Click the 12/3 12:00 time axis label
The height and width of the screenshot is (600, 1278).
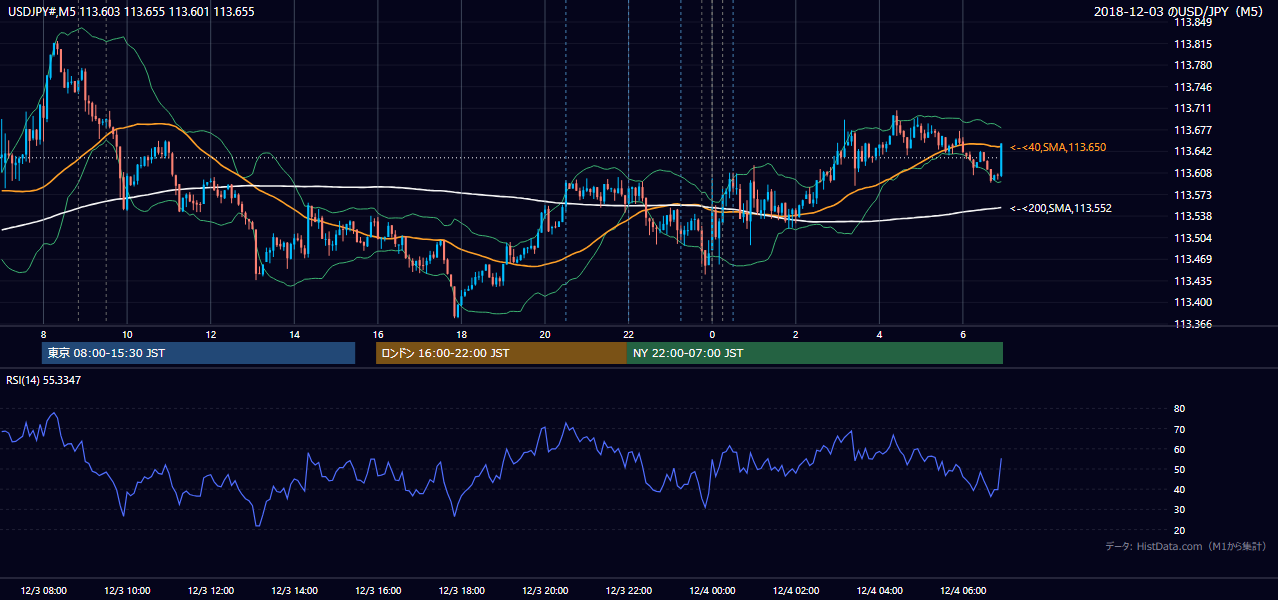click(x=210, y=591)
